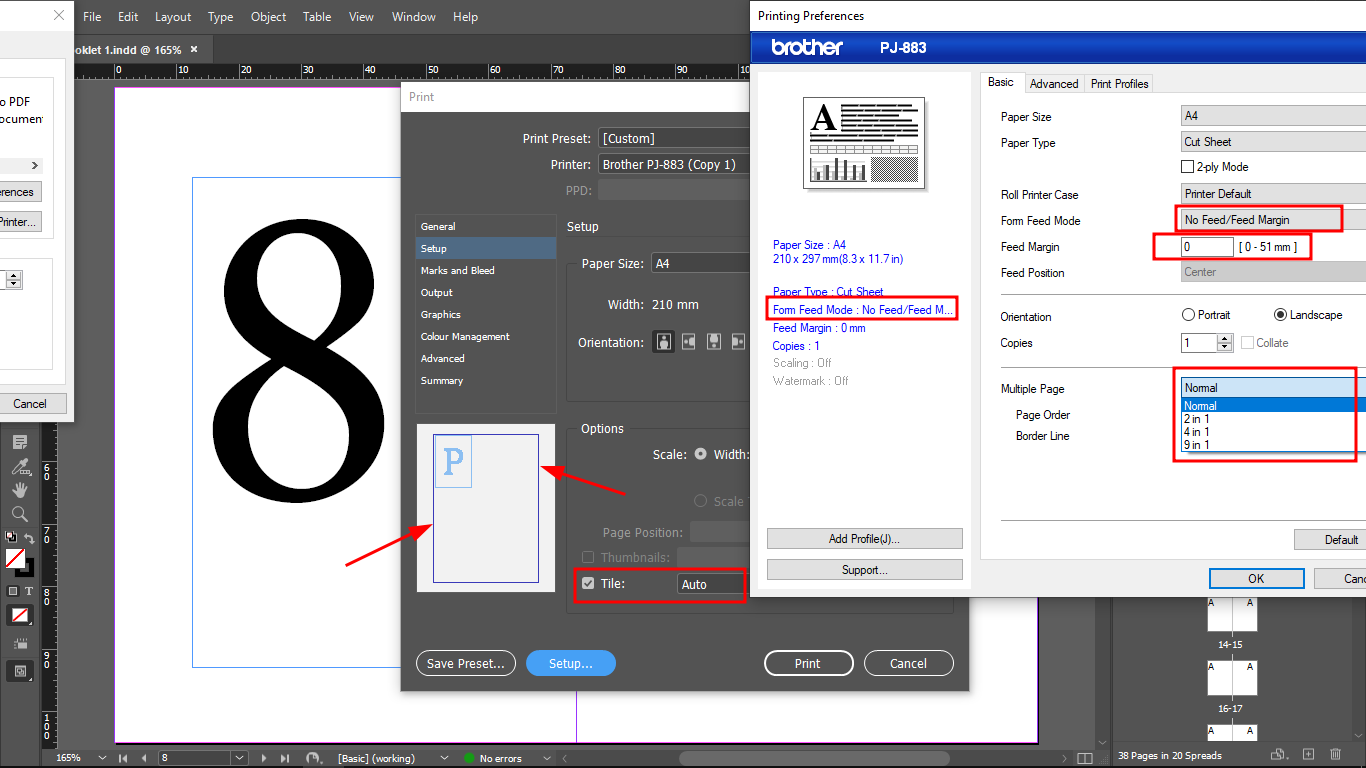This screenshot has height=768, width=1366.
Task: Select Marks and Bleed in the Print dialog
Action: 457,270
